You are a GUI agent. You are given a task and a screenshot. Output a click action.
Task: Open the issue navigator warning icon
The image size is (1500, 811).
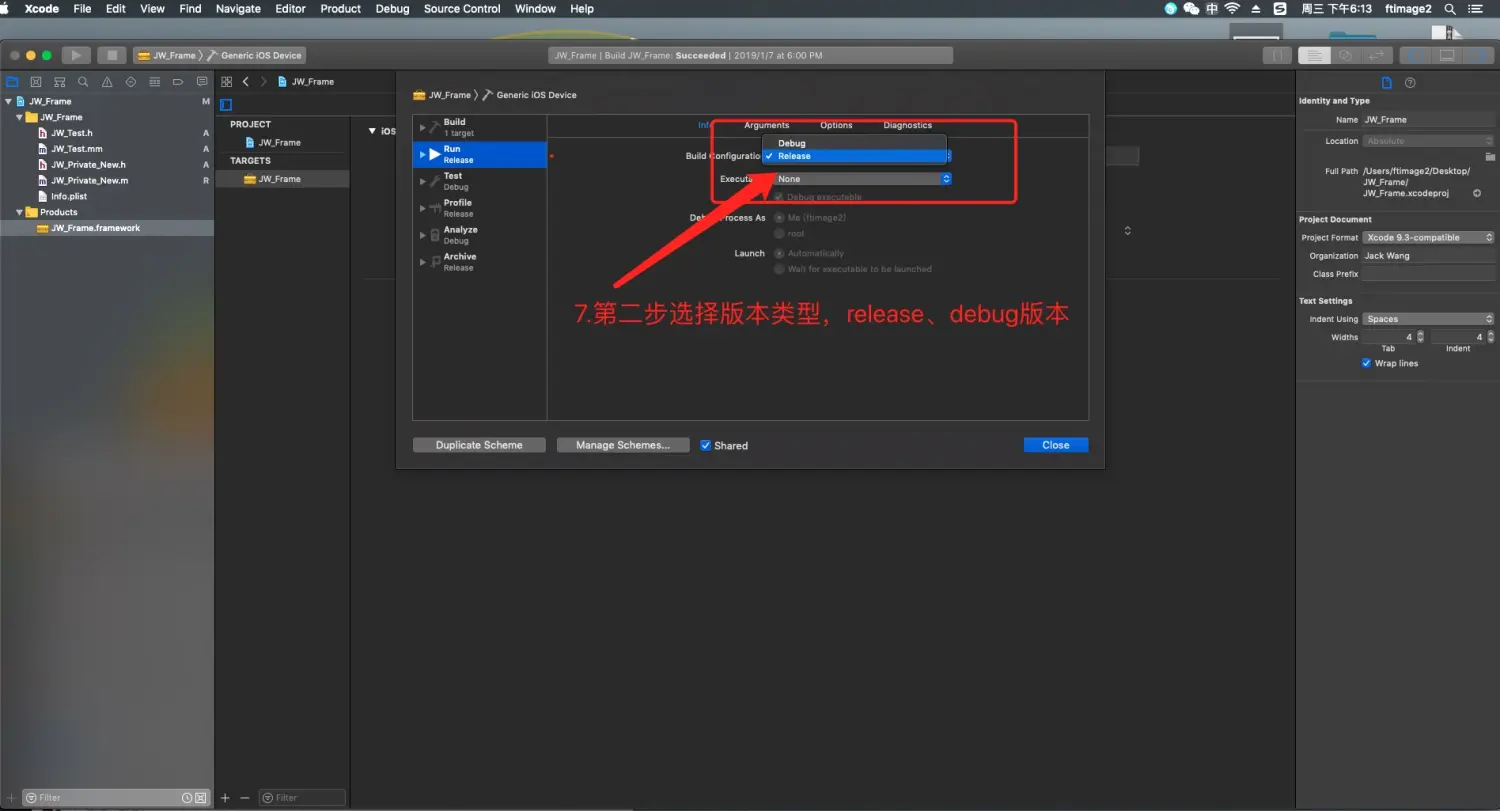pos(107,82)
